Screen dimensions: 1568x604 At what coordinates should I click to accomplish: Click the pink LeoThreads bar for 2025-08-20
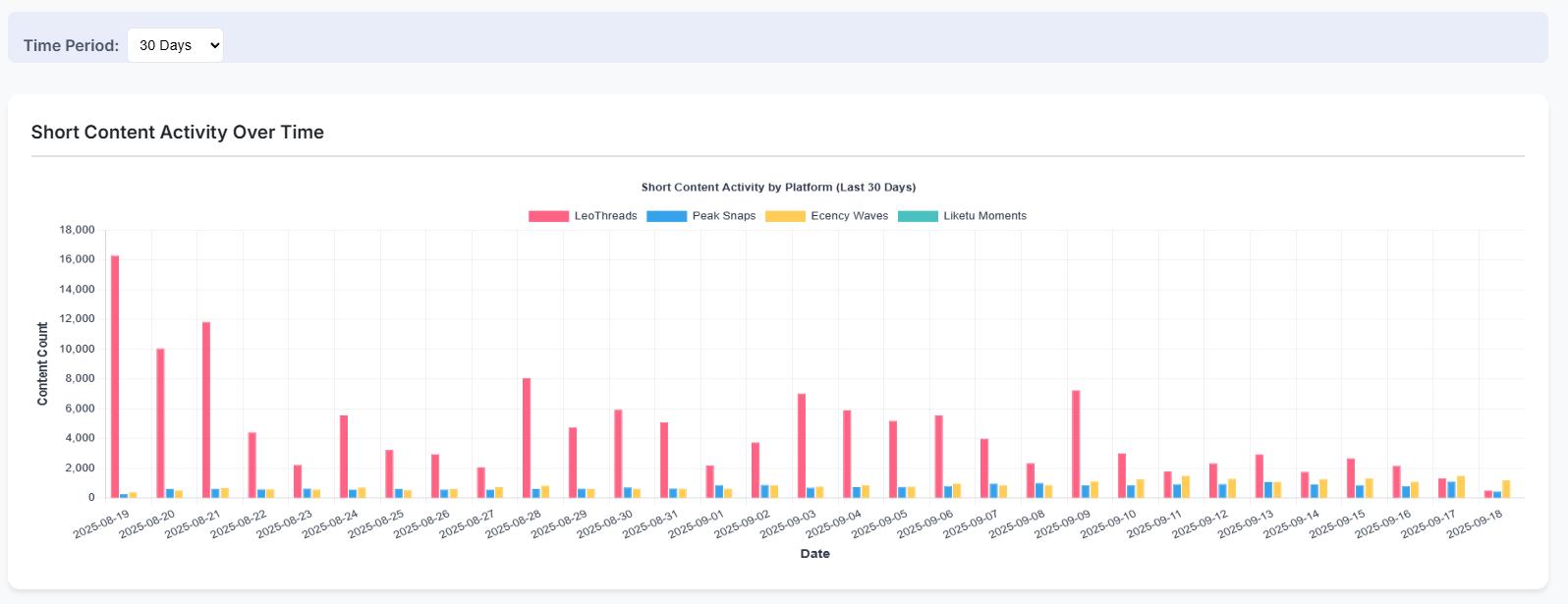[160, 423]
